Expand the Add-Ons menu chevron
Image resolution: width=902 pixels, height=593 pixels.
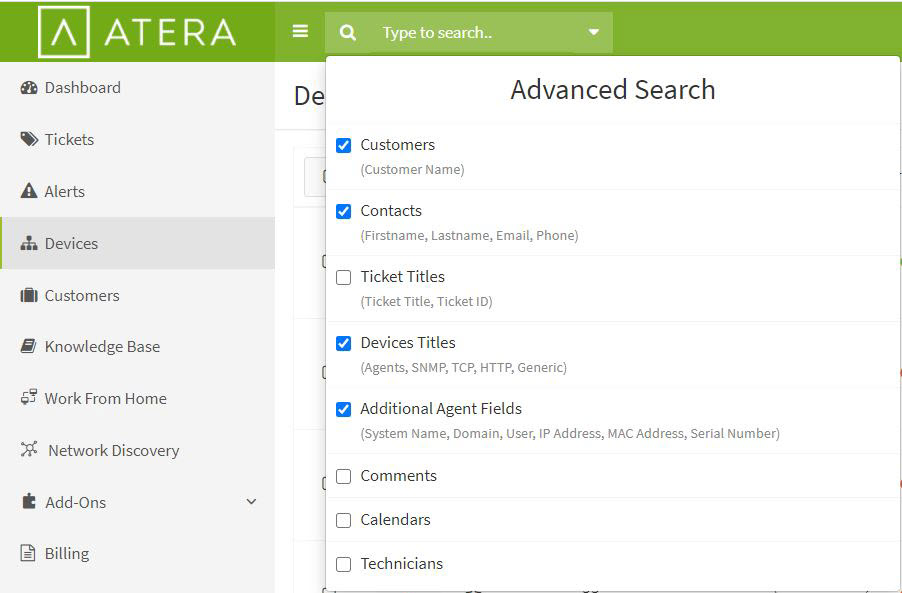(251, 502)
